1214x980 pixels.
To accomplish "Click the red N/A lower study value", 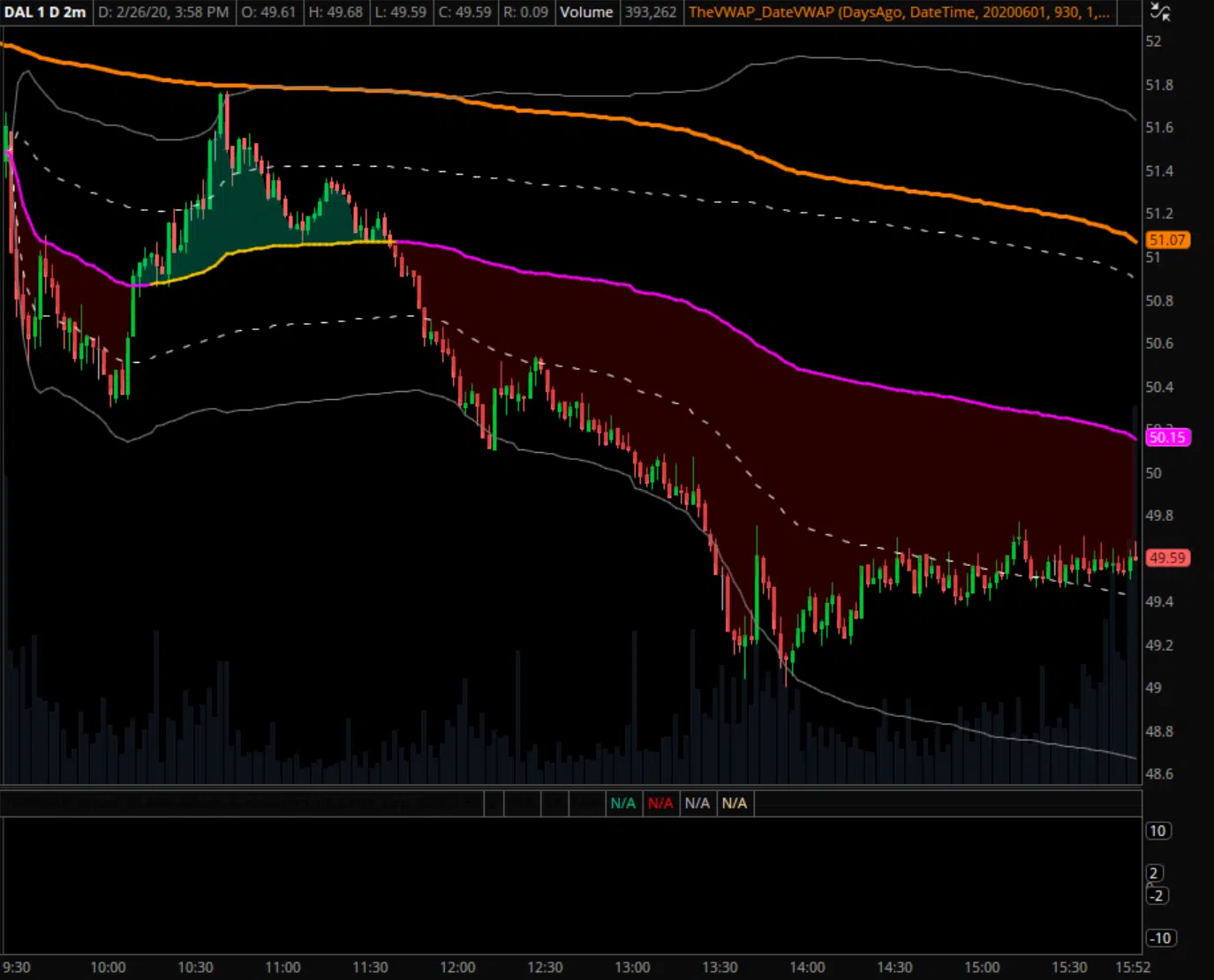I will [x=660, y=803].
